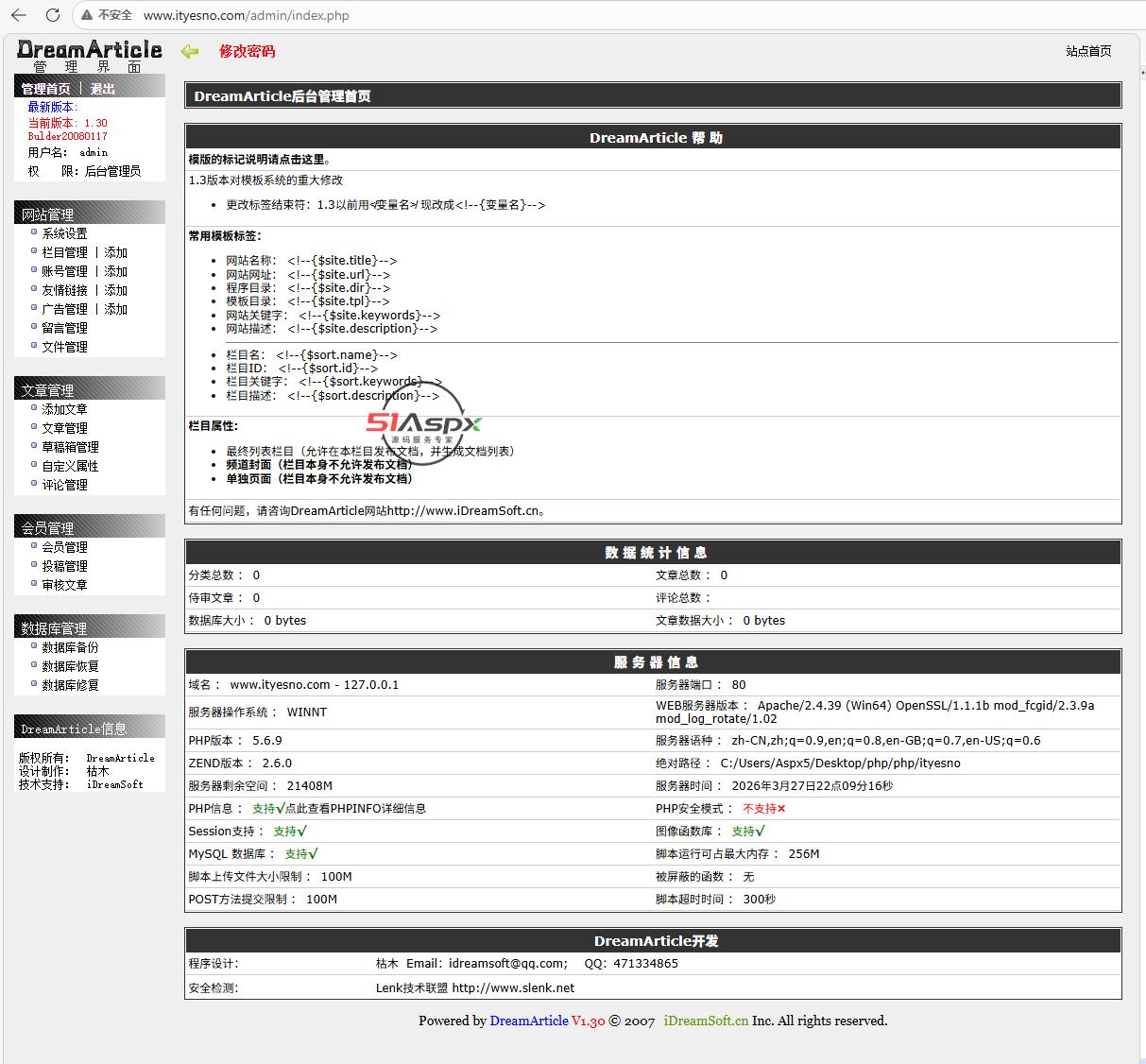Open 管理首页 in sidebar
This screenshot has width=1146, height=1064.
[45, 89]
